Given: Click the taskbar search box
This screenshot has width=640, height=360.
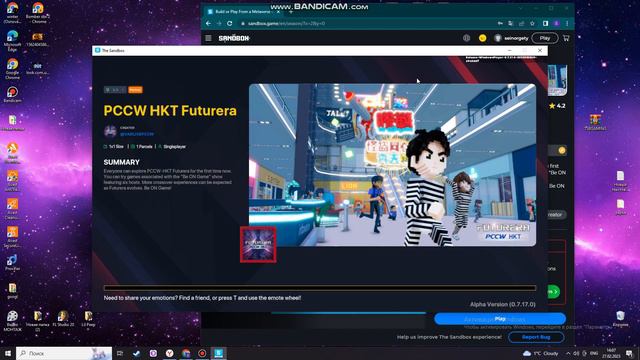Looking at the screenshot, I should pyautogui.click(x=64, y=353).
